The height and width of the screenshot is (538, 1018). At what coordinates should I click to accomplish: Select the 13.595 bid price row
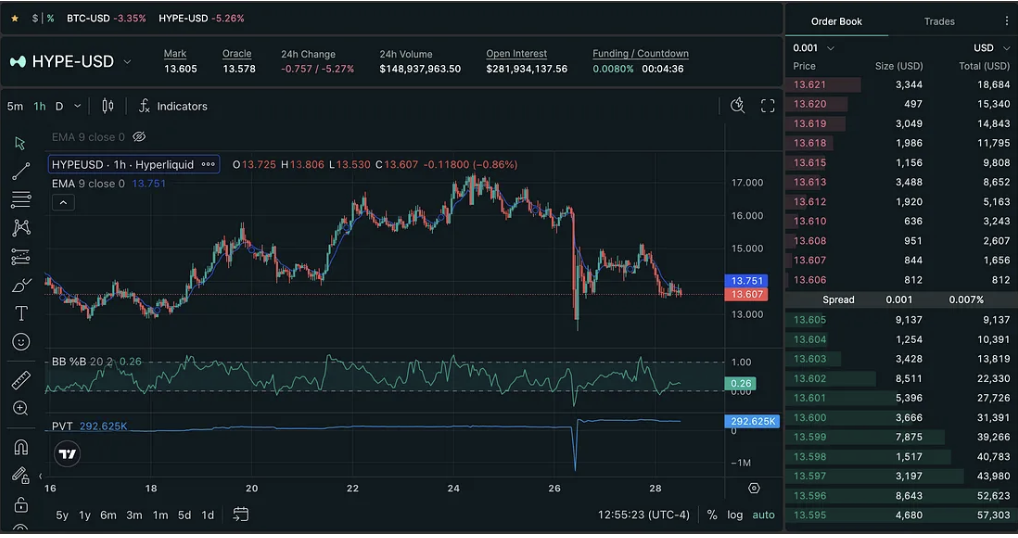click(900, 515)
